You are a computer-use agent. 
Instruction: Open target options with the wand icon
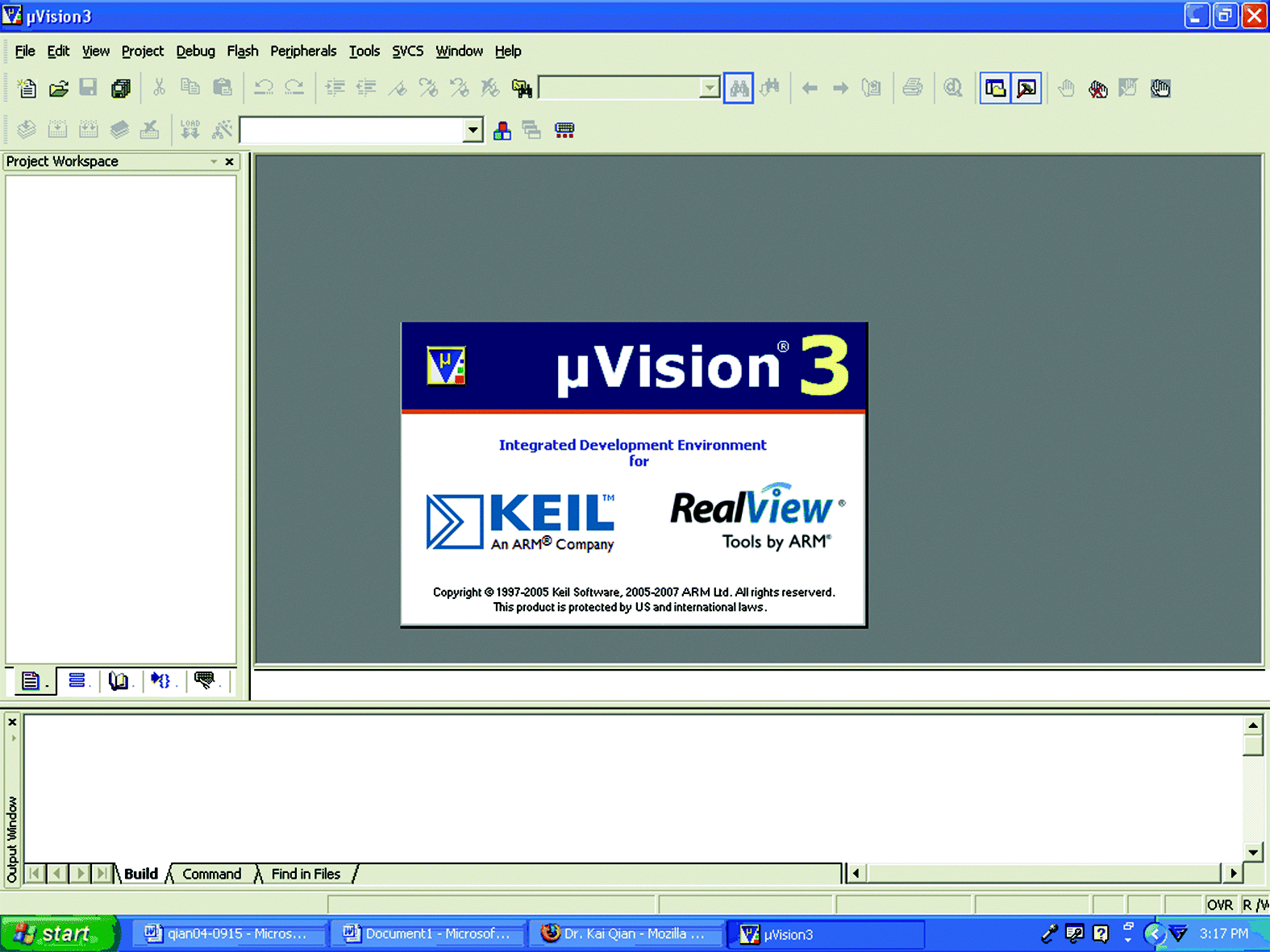coord(222,129)
